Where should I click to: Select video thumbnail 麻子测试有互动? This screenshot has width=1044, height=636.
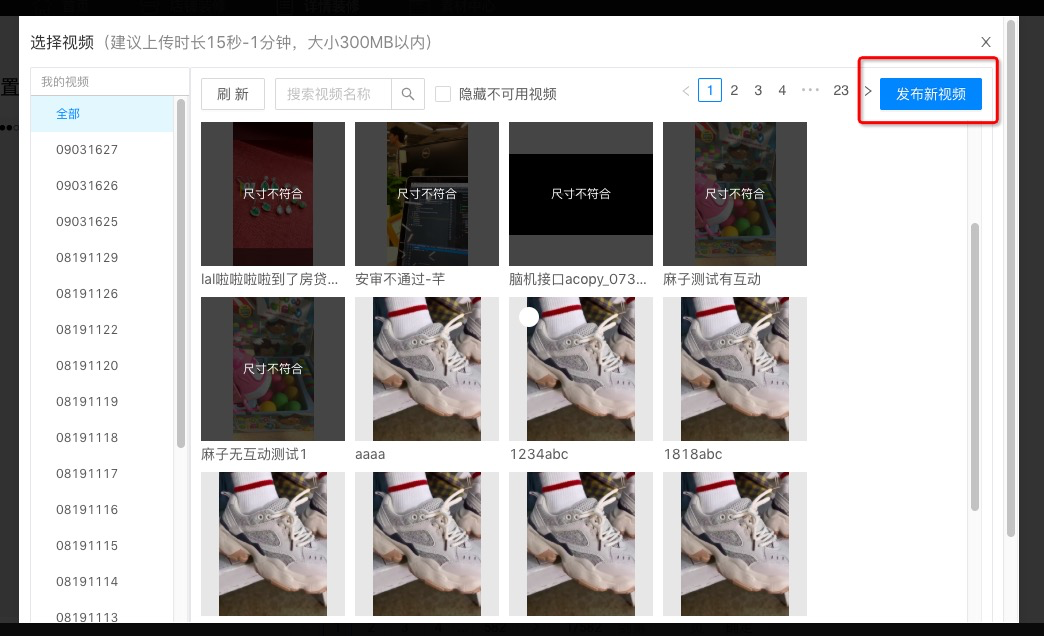point(735,194)
